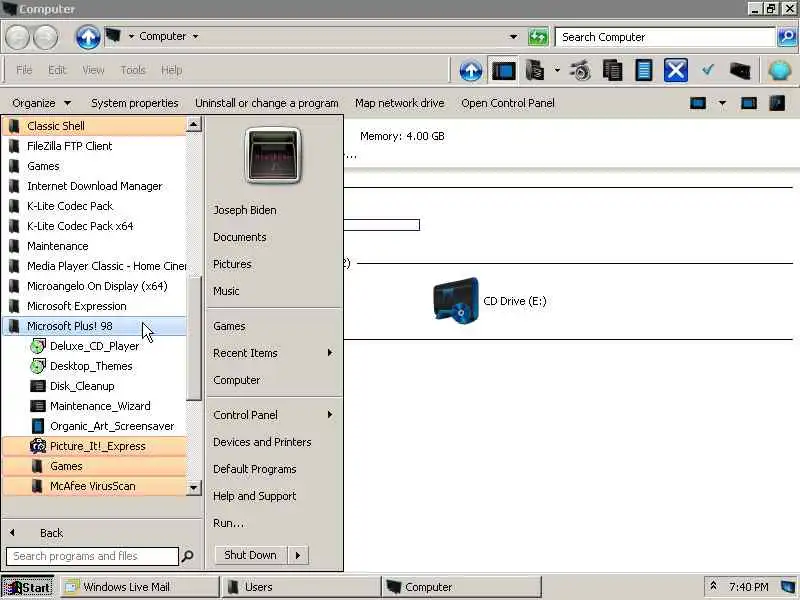Click Back in the programs list
Screen dimensions: 800x600
click(x=52, y=533)
